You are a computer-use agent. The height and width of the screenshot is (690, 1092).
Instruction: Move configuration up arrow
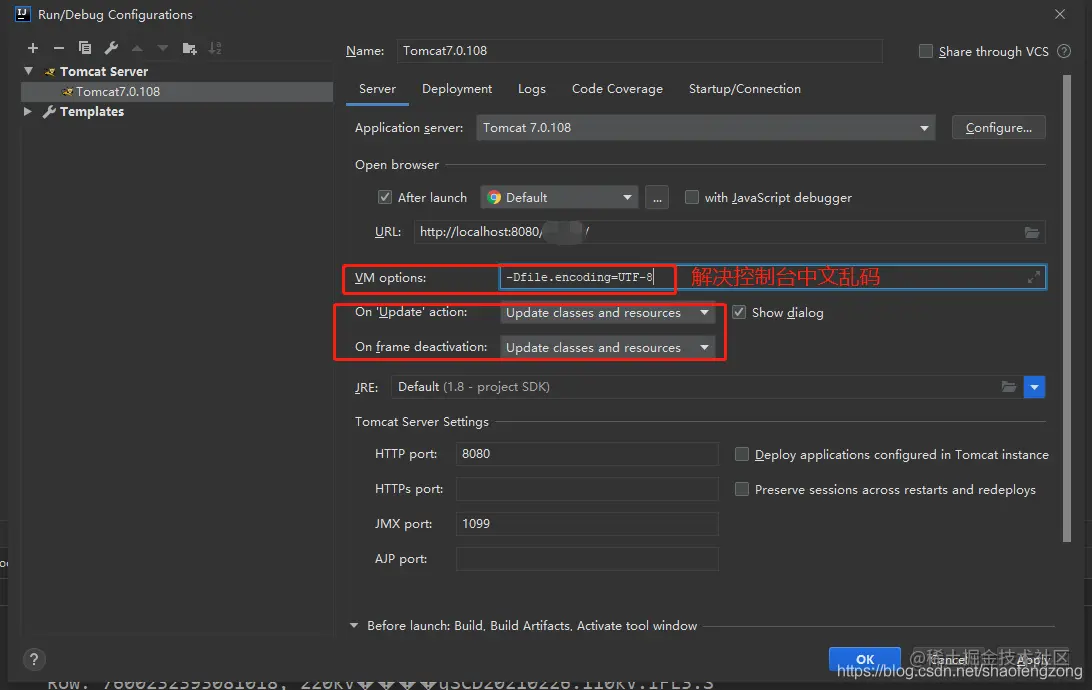(x=137, y=48)
